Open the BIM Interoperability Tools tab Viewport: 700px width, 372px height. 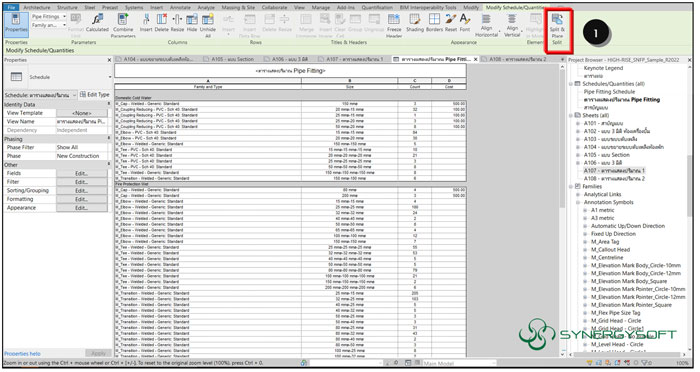click(428, 7)
